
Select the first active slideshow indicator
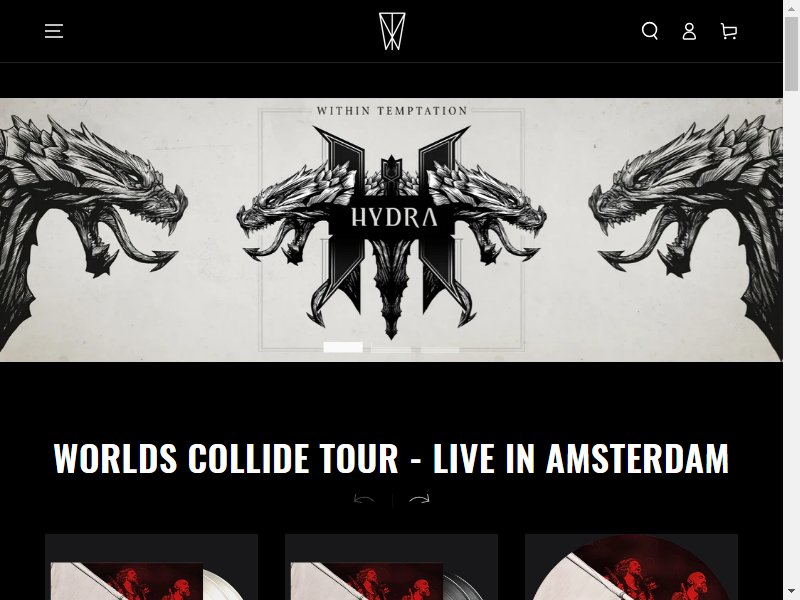(343, 347)
